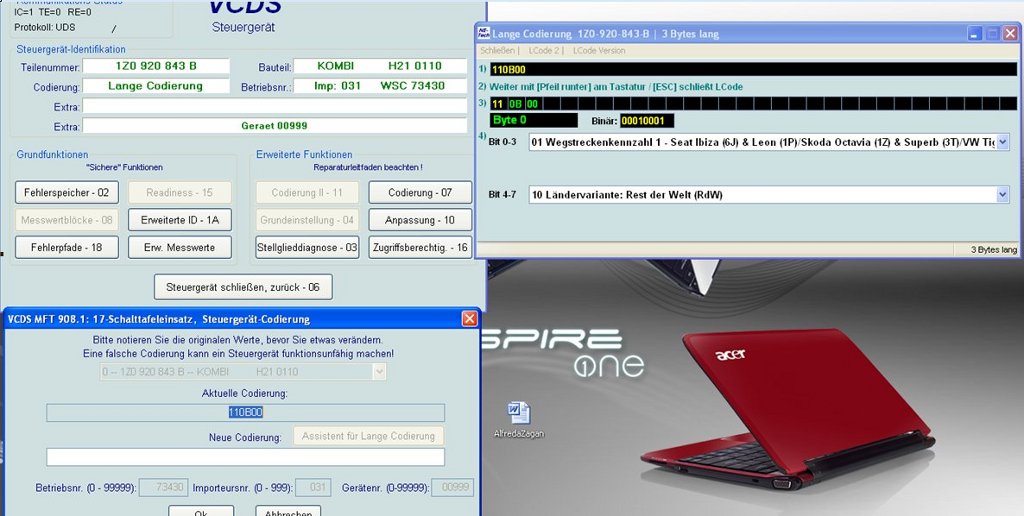The image size is (1024, 516).
Task: Open Anpassung - 10
Action: point(420,220)
